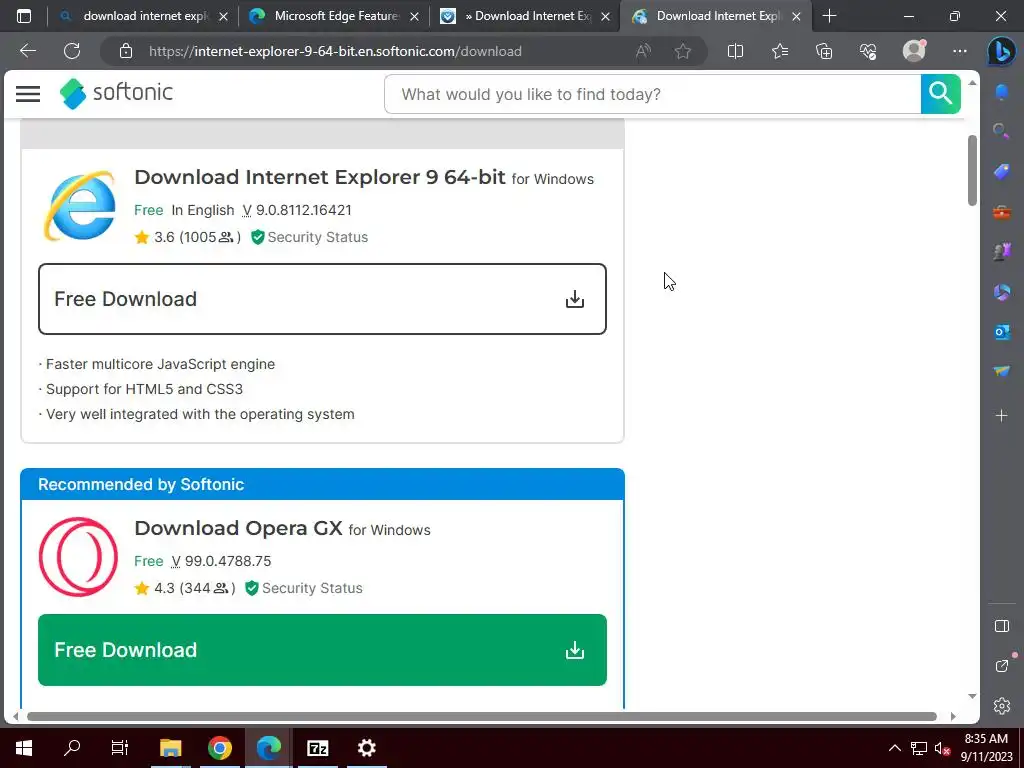The width and height of the screenshot is (1024, 768).
Task: Open the Windows Start menu
Action: (x=24, y=748)
